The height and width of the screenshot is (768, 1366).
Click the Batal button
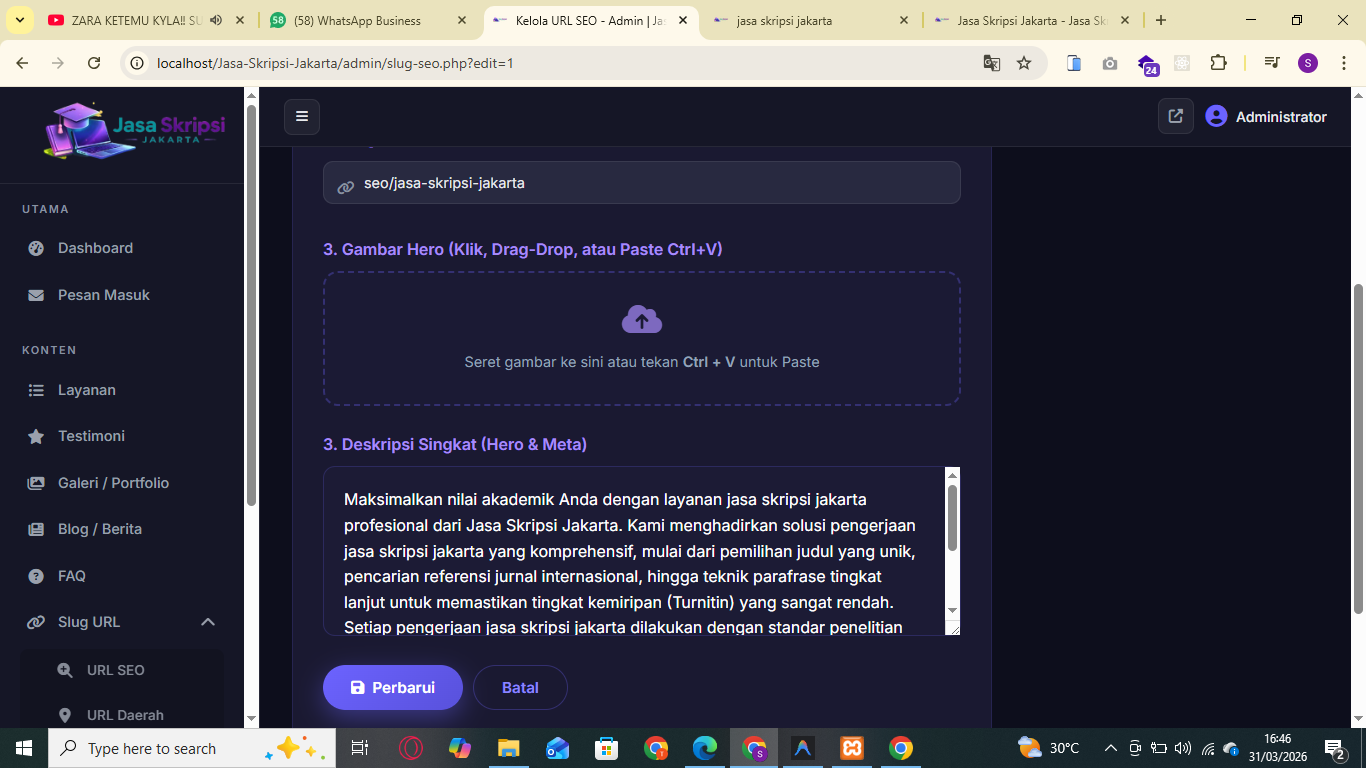[520, 687]
